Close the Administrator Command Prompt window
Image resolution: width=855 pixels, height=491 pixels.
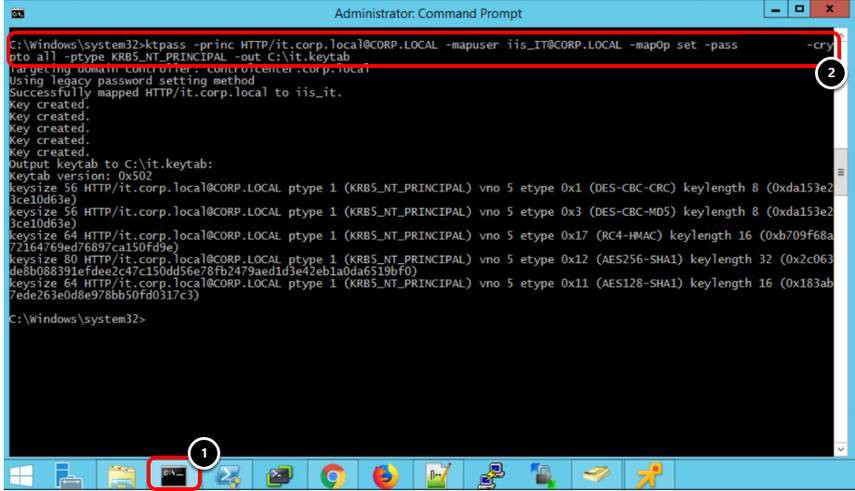pos(829,9)
